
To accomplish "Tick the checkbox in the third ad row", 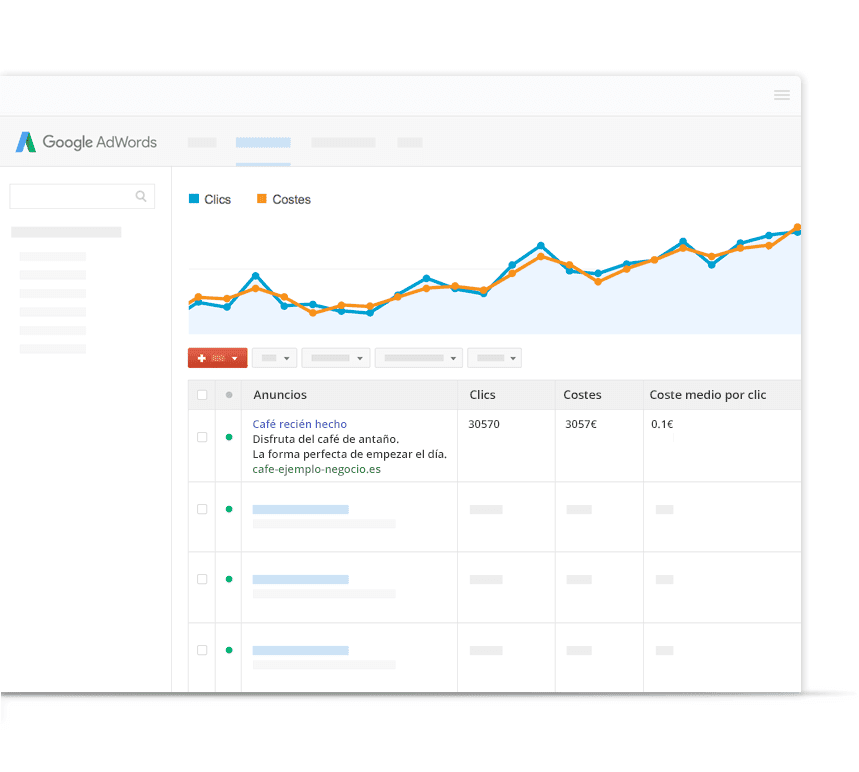I will point(202,579).
